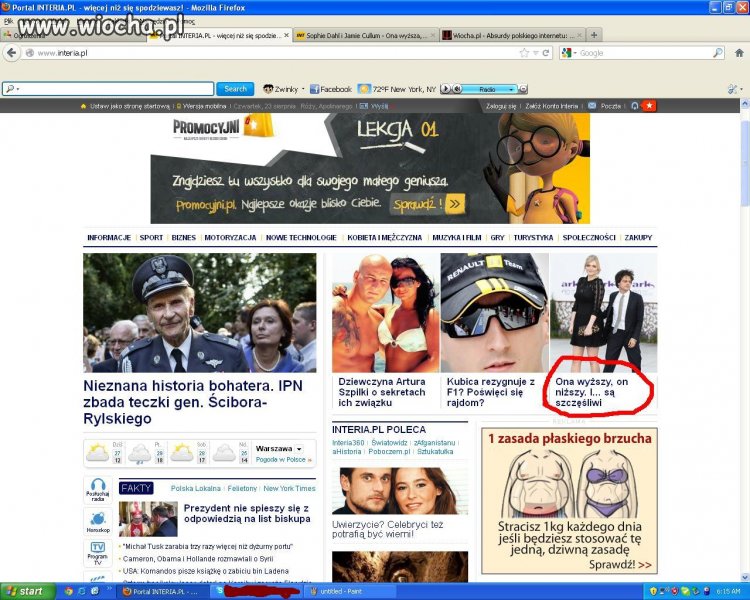Open the SPORT menu section
The width and height of the screenshot is (750, 600).
point(151,237)
